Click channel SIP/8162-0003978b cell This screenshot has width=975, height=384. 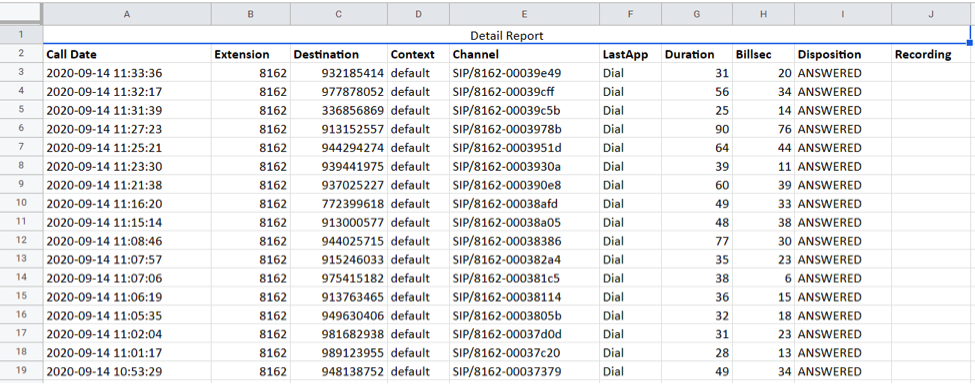[524, 129]
